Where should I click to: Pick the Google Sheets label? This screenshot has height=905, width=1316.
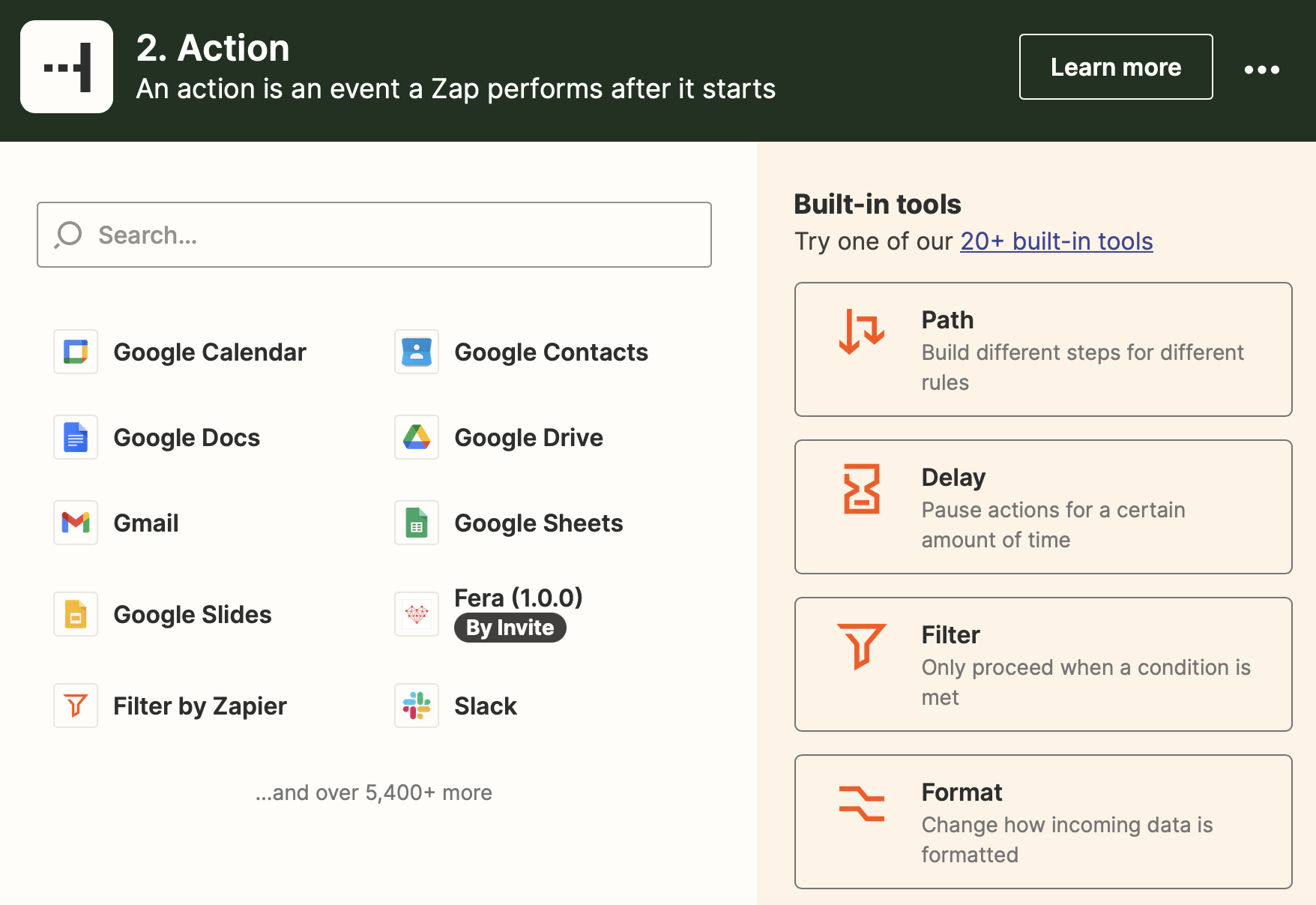539,523
